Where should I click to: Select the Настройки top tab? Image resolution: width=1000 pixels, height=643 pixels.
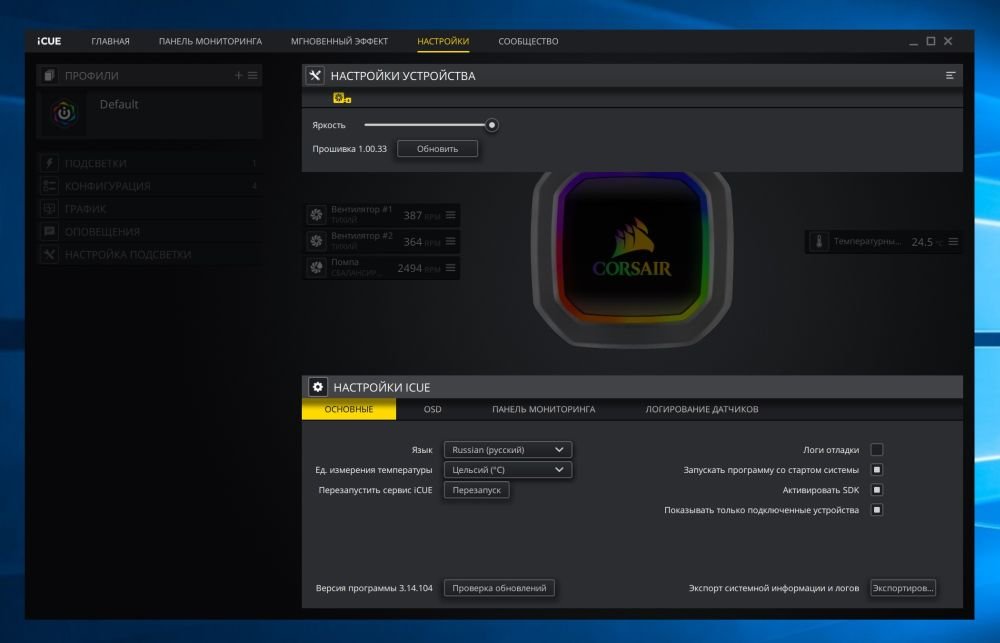443,41
